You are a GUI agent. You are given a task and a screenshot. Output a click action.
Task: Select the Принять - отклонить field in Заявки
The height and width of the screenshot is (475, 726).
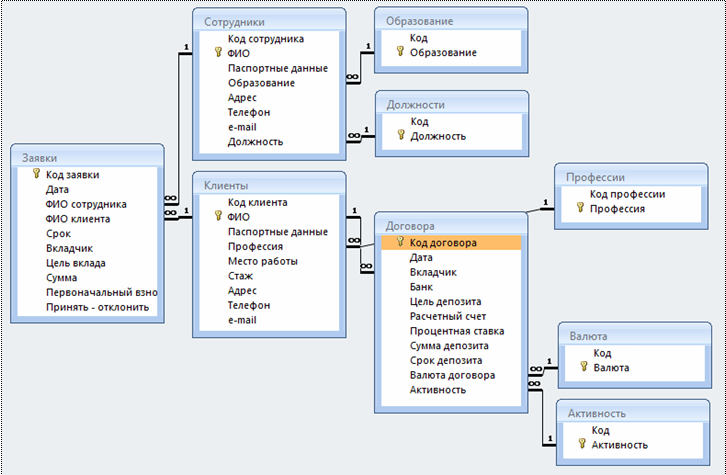97,308
